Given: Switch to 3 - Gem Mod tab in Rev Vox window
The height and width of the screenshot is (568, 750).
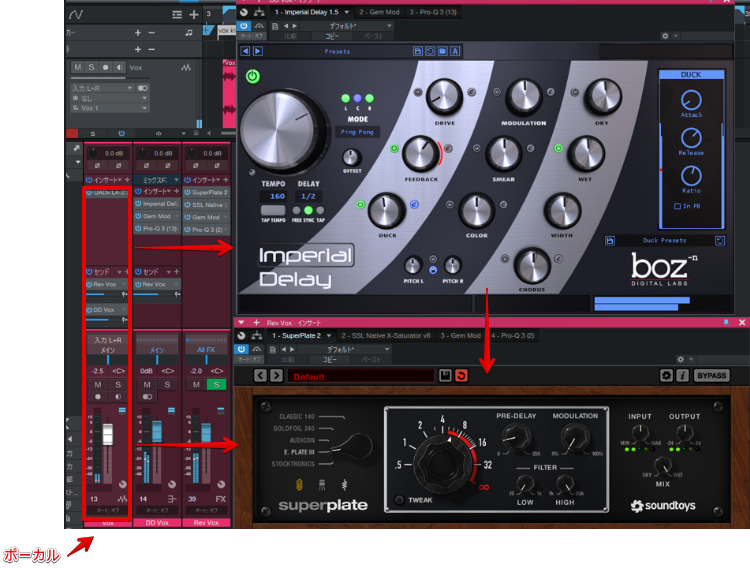Looking at the screenshot, I should click(x=460, y=335).
